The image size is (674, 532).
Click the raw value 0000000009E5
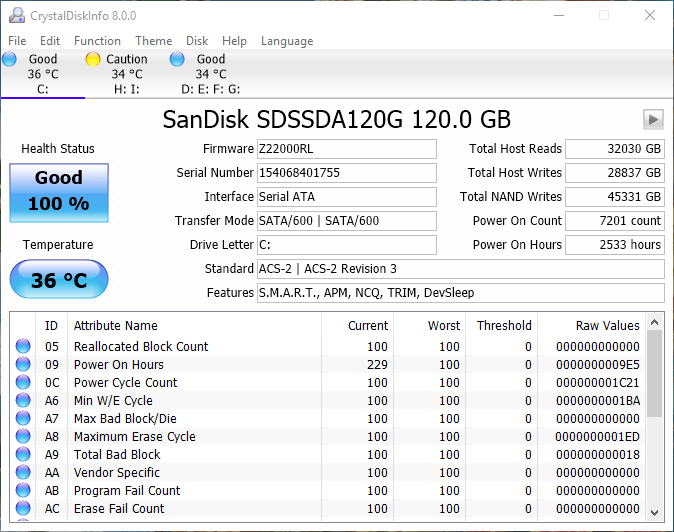(597, 364)
